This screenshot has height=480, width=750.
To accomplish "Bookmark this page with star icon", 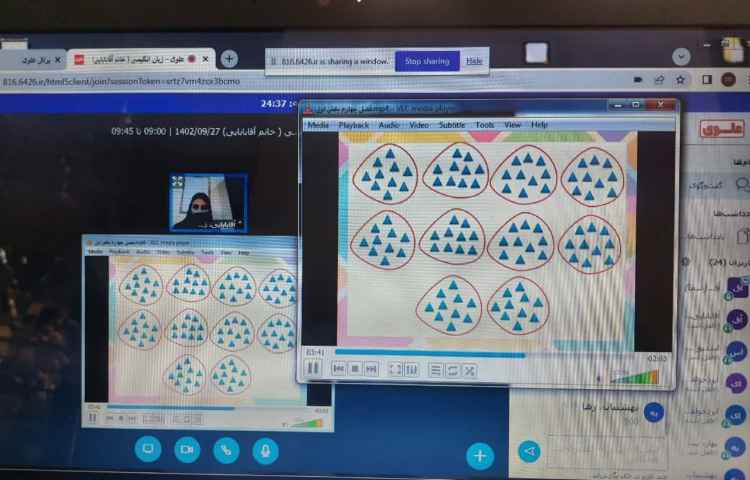I will tap(680, 80).
